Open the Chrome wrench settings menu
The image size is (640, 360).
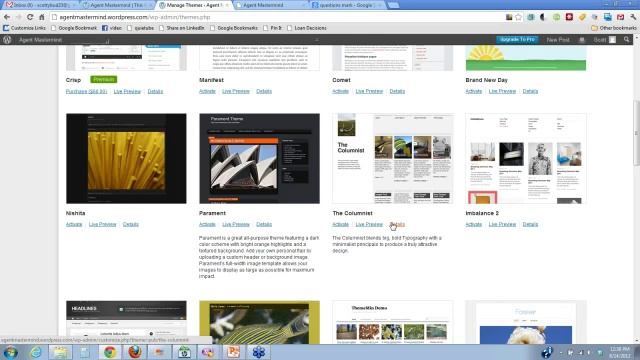tap(633, 17)
